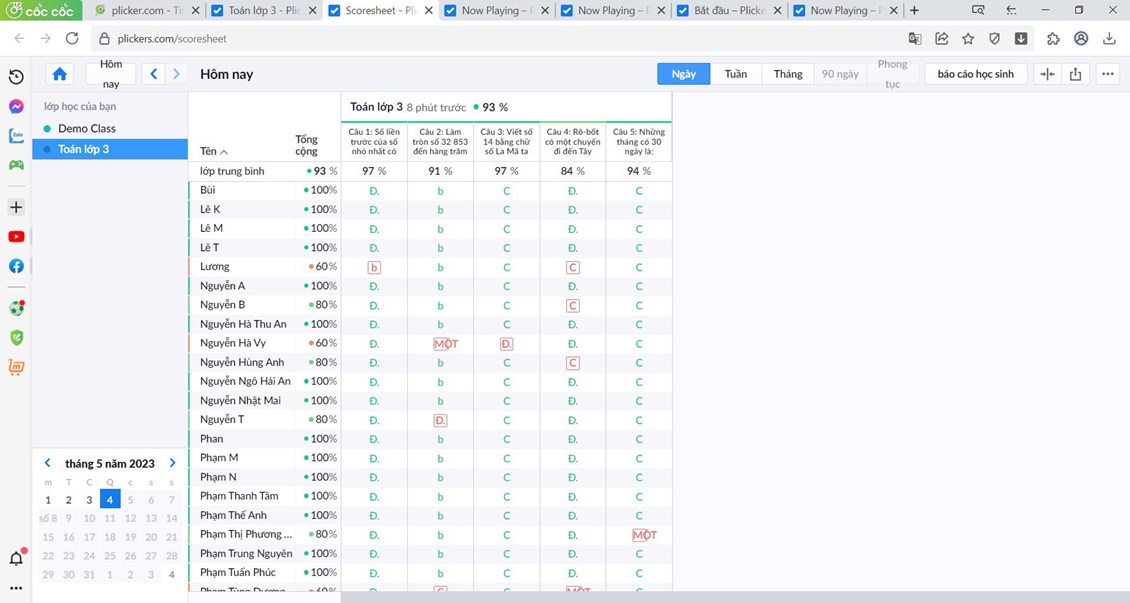1130x603 pixels.
Task: Open the export/share scoresheet icon
Action: pyautogui.click(x=1075, y=74)
